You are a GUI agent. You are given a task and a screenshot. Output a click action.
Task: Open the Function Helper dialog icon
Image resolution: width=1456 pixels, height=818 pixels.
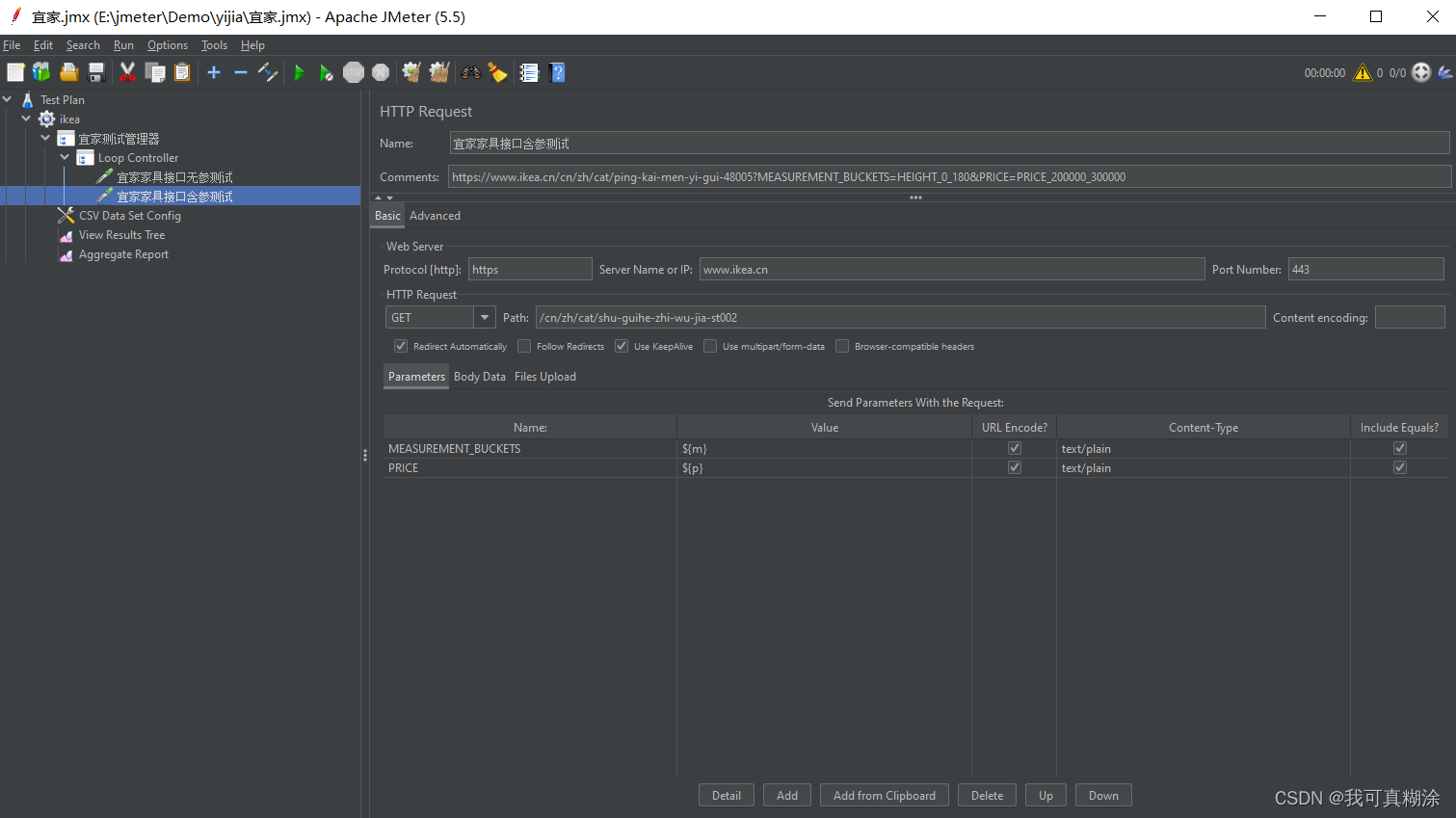point(529,72)
